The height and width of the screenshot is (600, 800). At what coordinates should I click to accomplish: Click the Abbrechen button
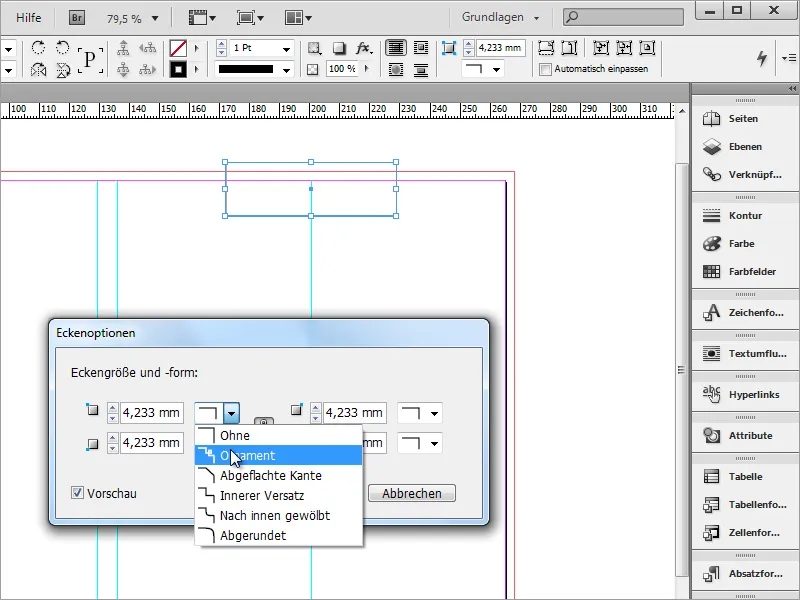coord(412,493)
